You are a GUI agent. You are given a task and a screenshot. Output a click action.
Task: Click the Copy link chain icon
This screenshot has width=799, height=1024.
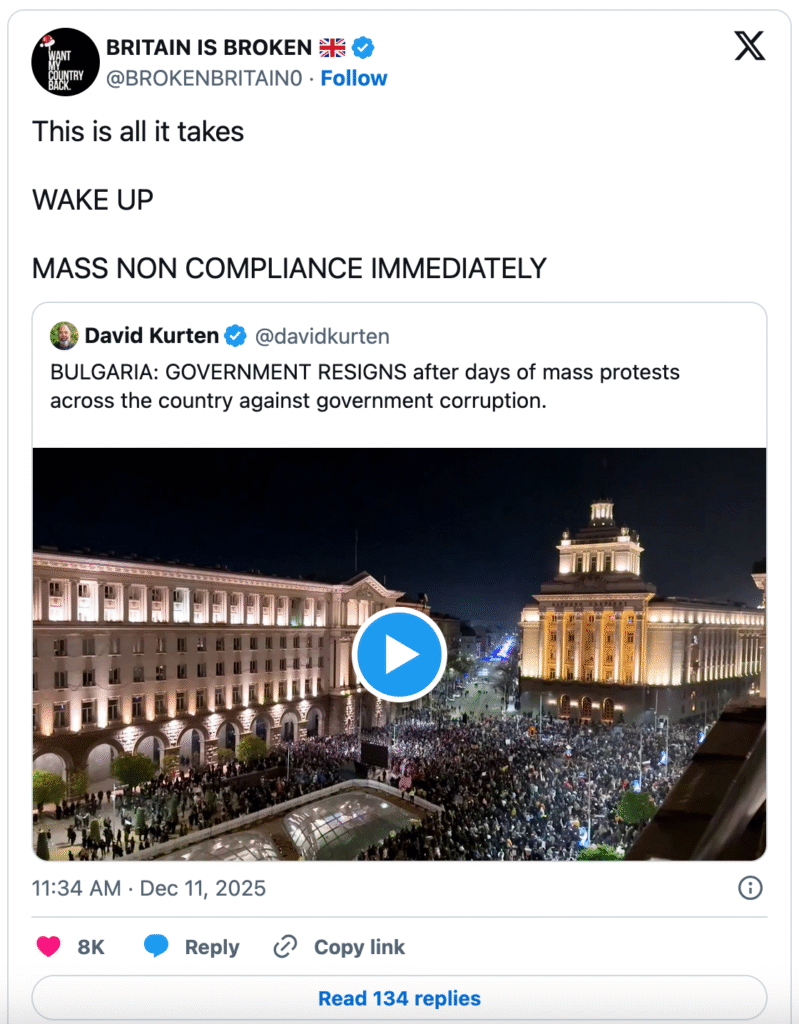pyautogui.click(x=286, y=947)
